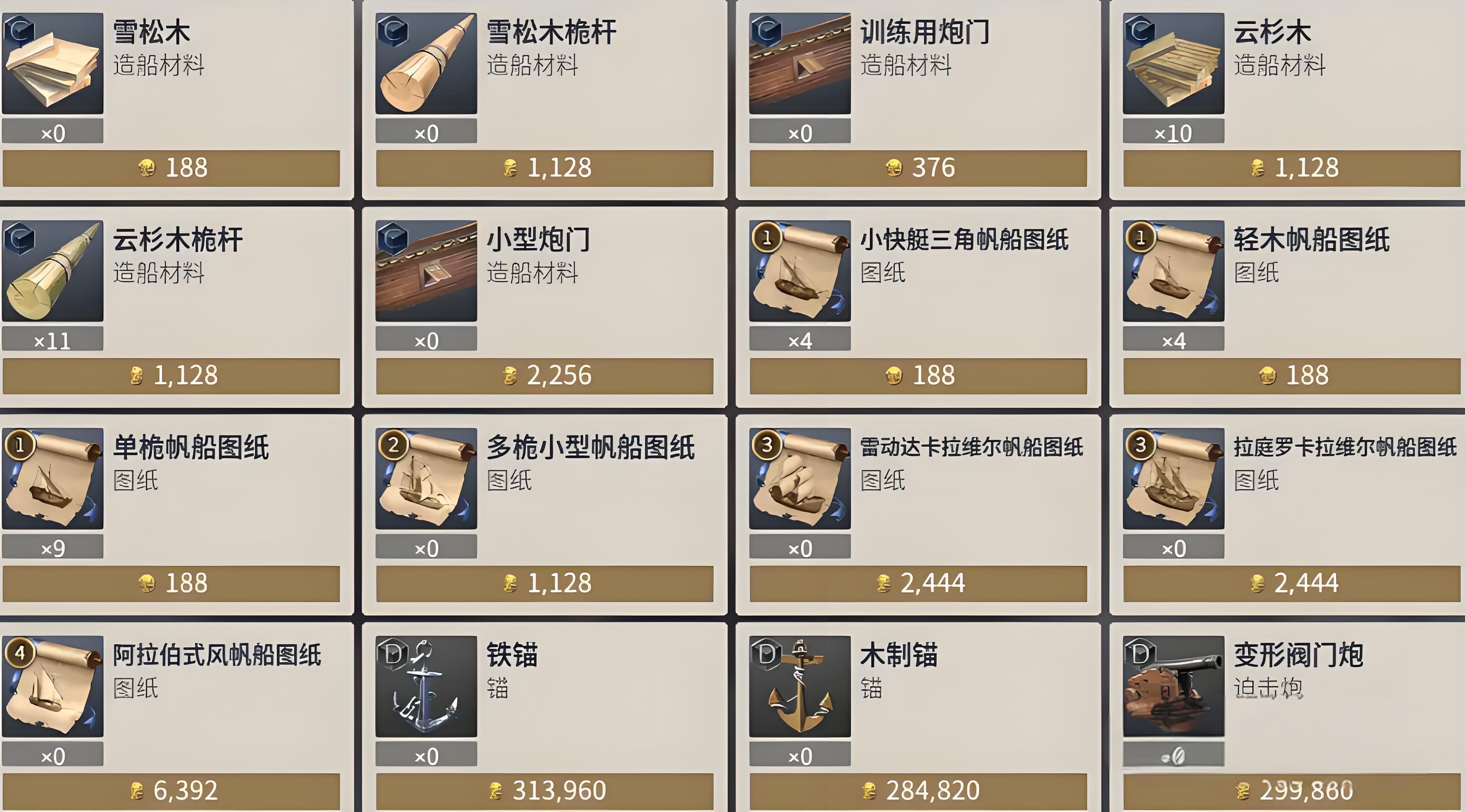Click the 阿拉伯式风帆船图纸 scroll icon
1465x812 pixels.
[52, 686]
